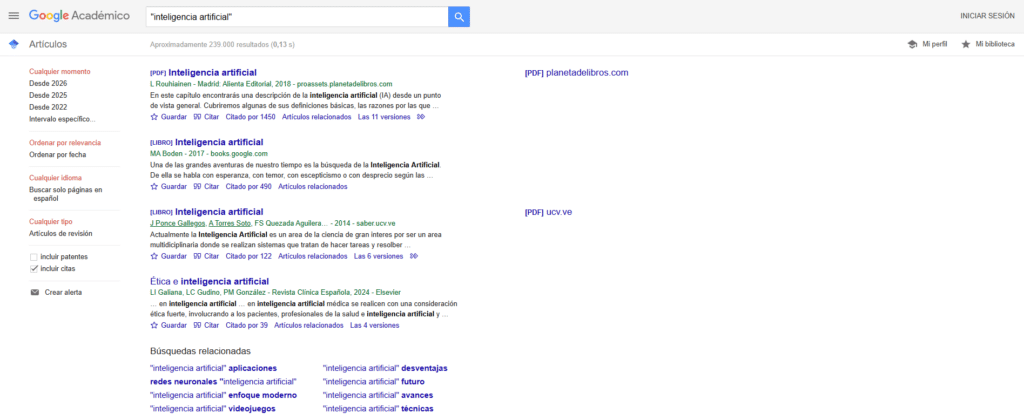This screenshot has height=420, width=1024.
Task: Expand more options on Ponce Gallegos result
Action: 414,256
